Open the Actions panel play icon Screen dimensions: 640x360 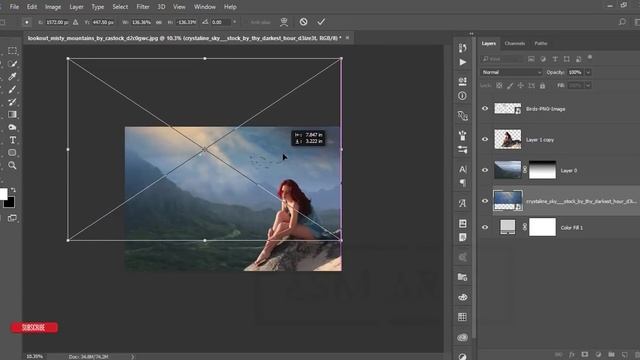click(462, 62)
